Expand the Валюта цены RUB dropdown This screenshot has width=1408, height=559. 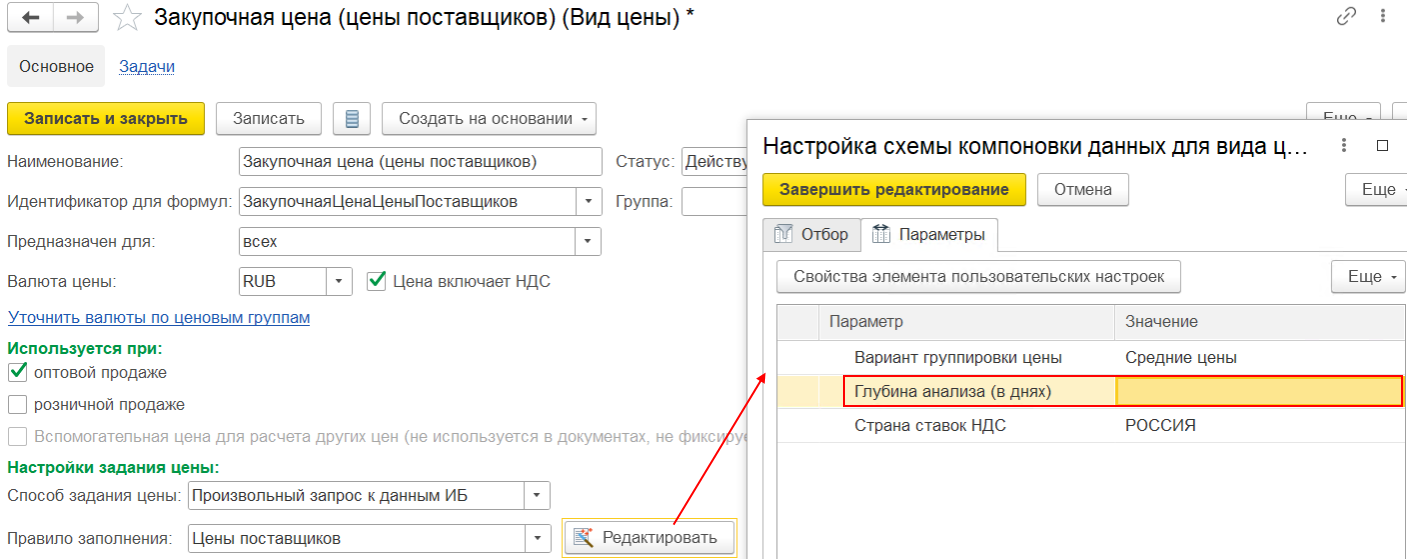coord(340,282)
